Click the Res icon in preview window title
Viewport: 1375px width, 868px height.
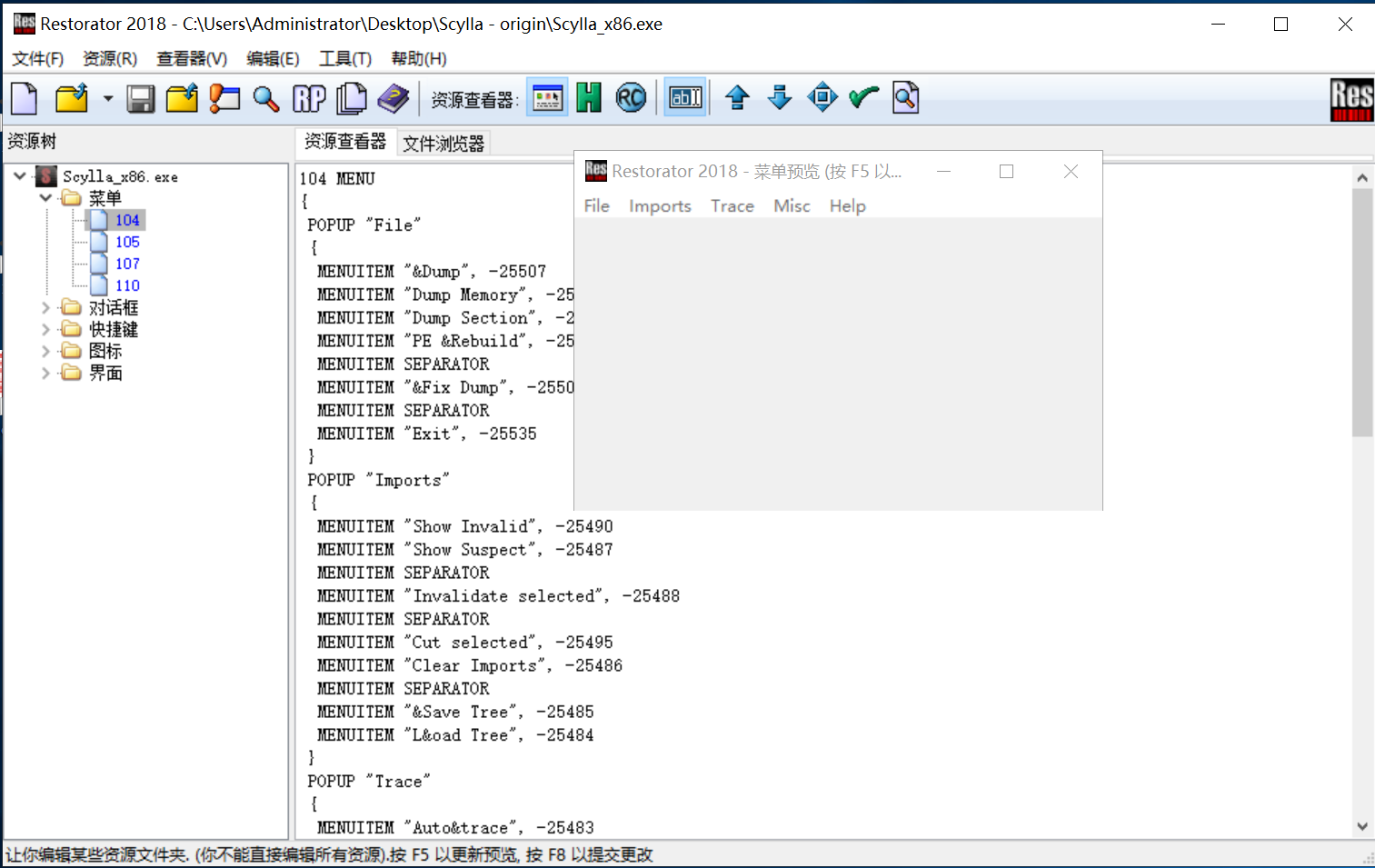coord(596,170)
